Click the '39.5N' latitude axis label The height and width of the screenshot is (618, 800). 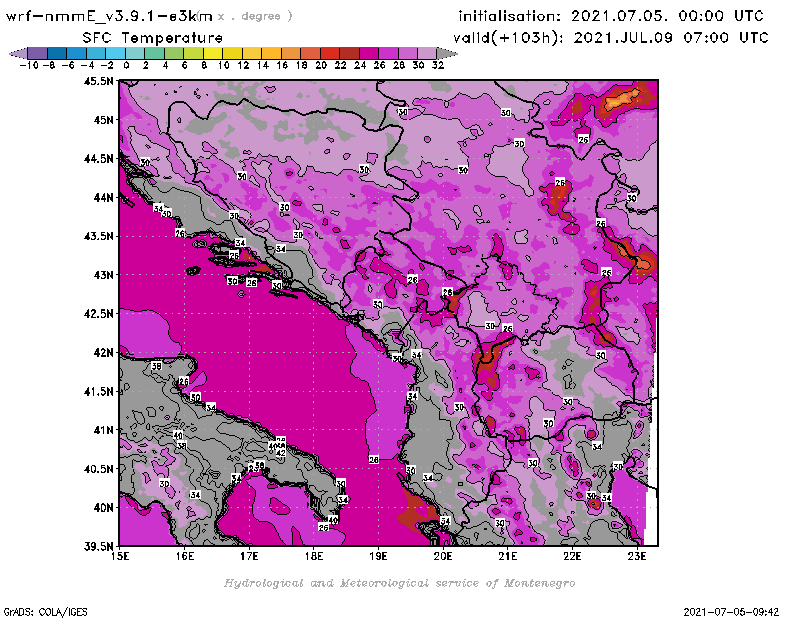click(x=98, y=547)
